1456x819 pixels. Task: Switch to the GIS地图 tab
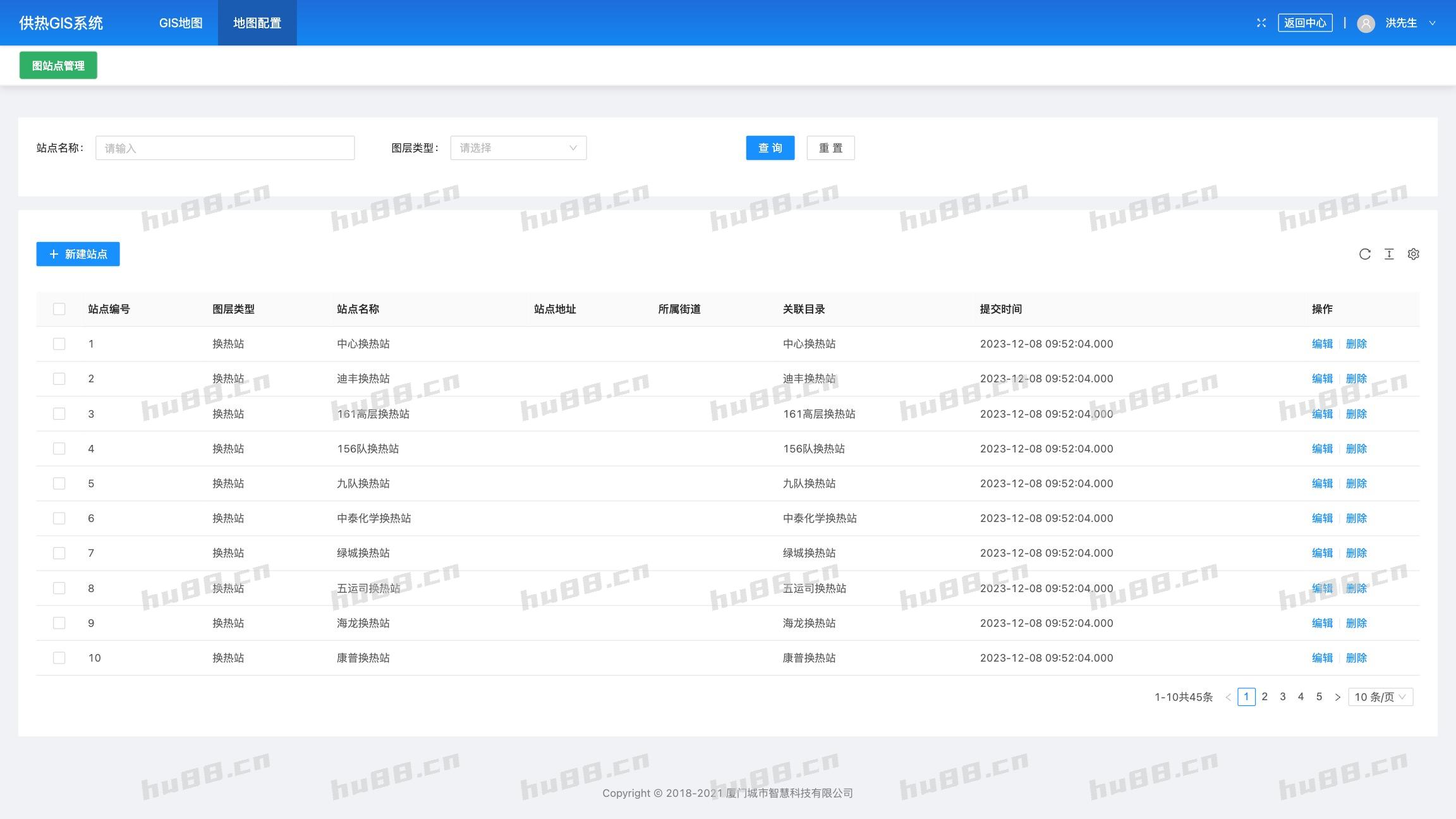click(181, 23)
